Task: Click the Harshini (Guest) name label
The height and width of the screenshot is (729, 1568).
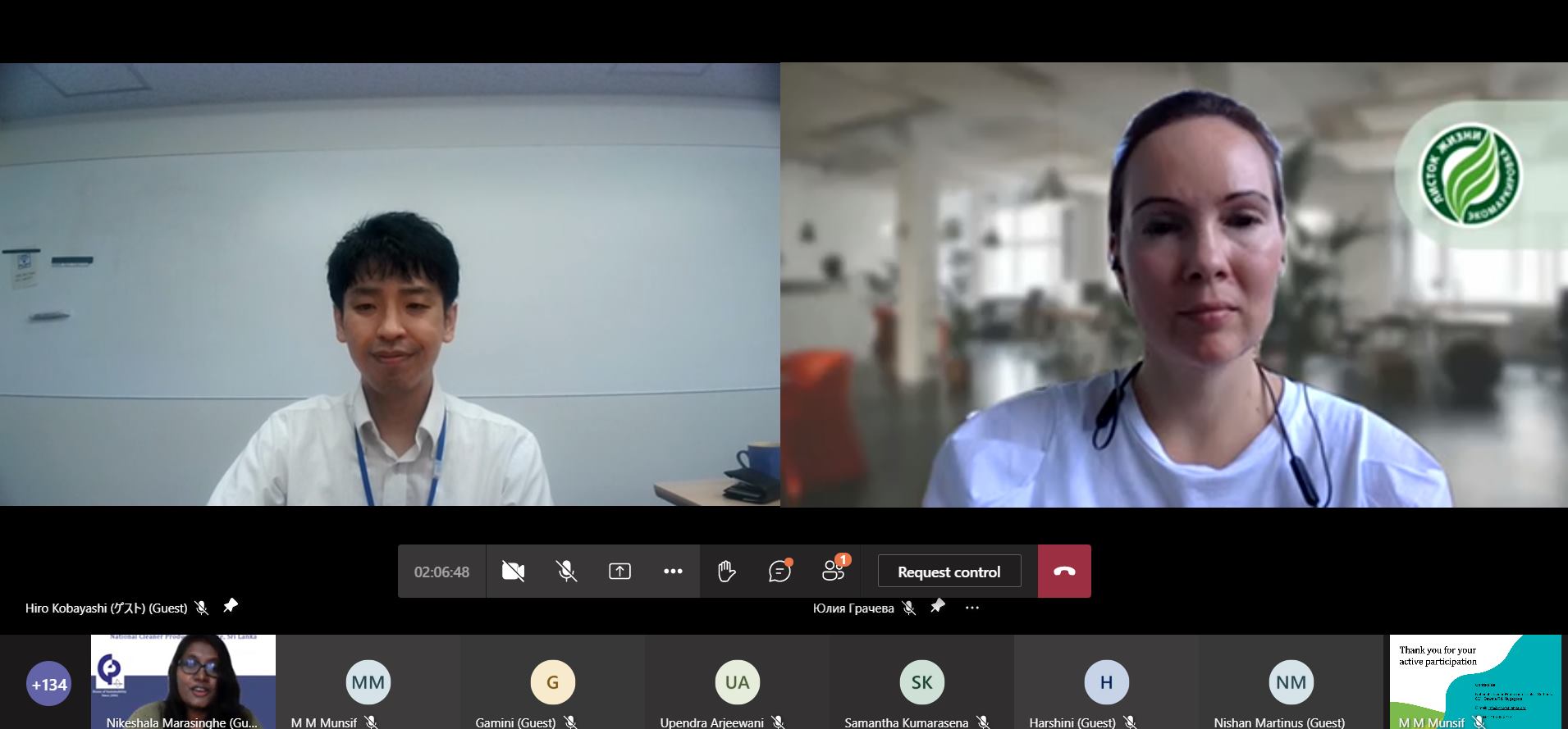Action: tap(1072, 722)
